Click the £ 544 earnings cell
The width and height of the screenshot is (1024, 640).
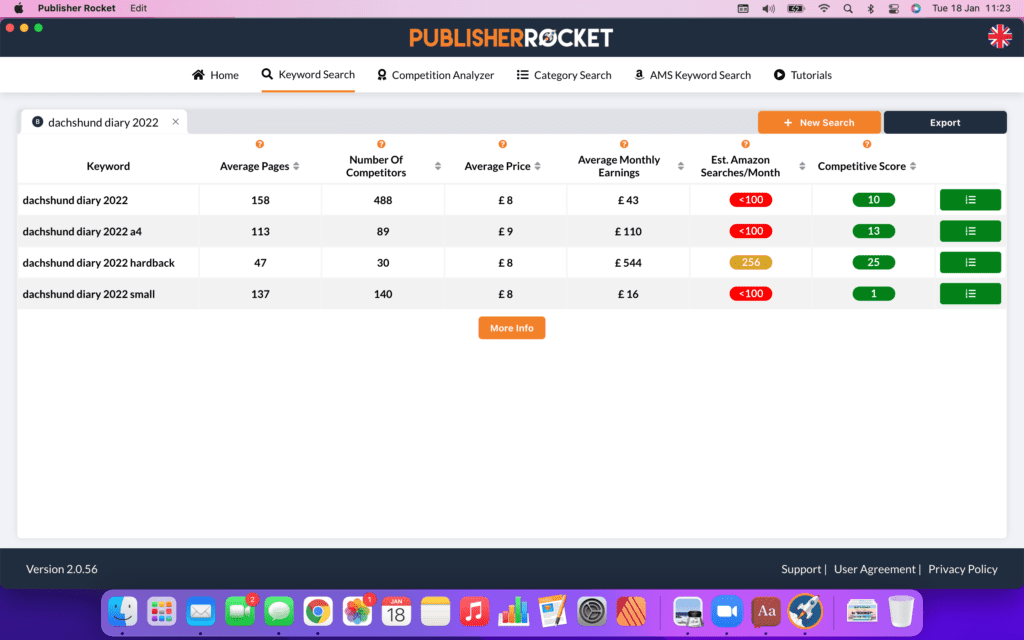pos(628,263)
